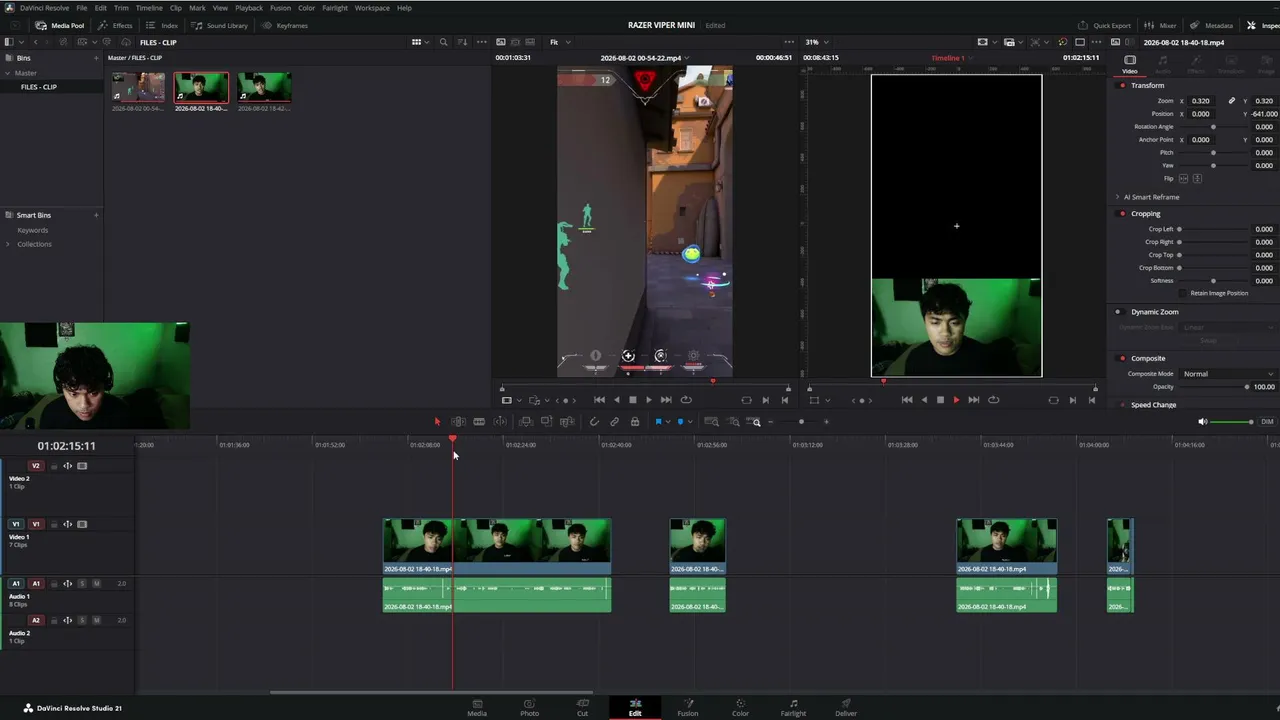Image resolution: width=1280 pixels, height=720 pixels.
Task: Click the Detail Zoom icon
Action: [x=733, y=422]
